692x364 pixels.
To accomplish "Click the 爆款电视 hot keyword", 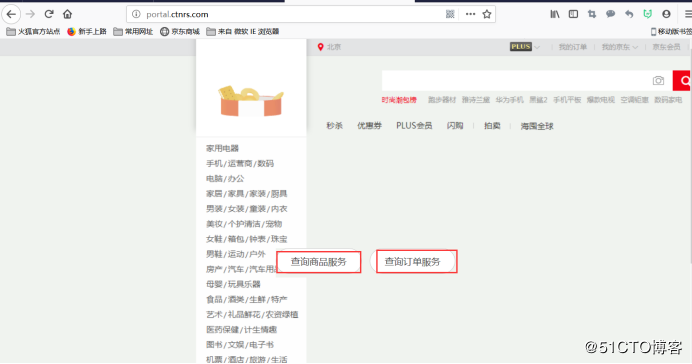I will pyautogui.click(x=601, y=100).
